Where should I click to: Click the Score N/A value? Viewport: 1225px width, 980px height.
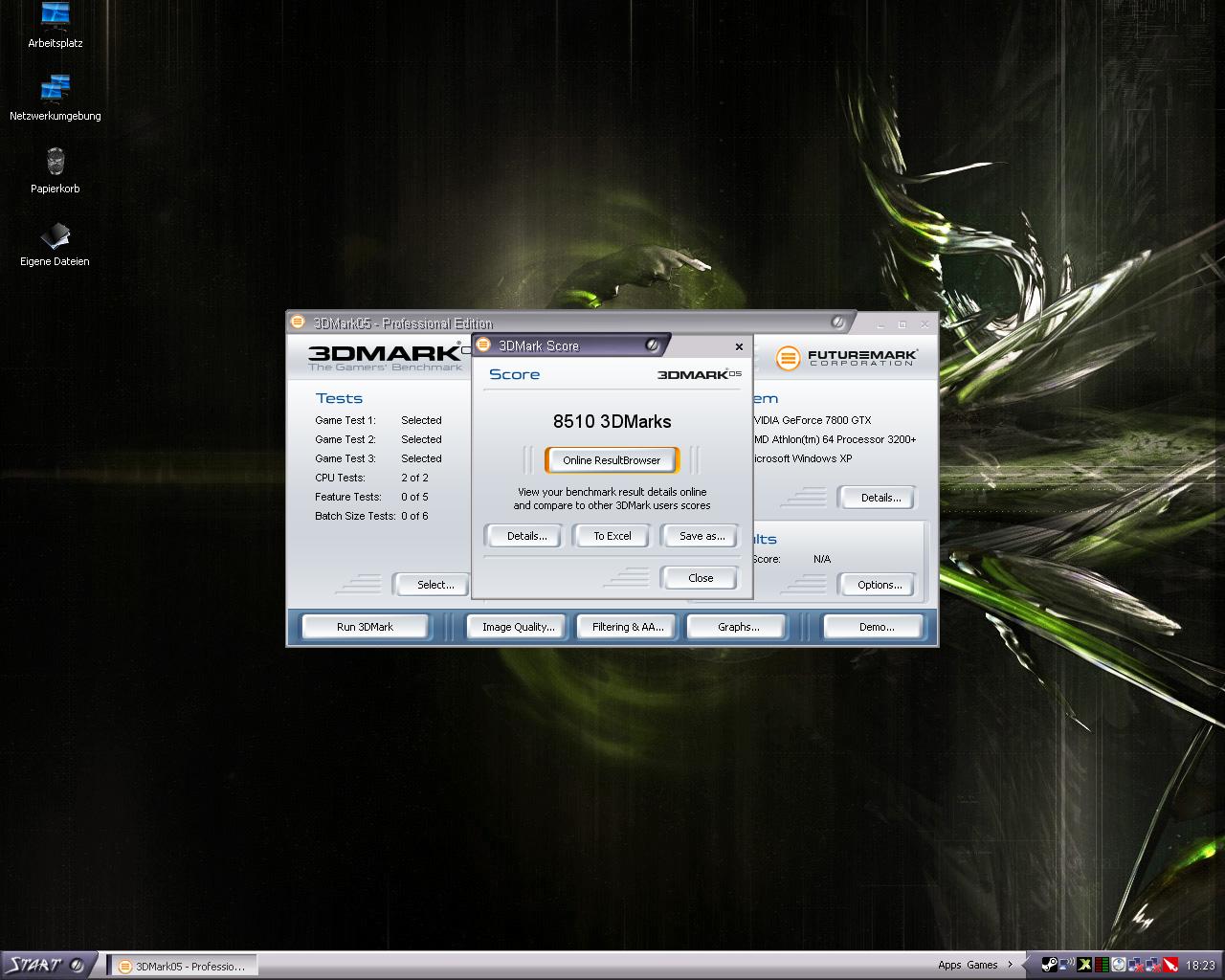point(822,559)
